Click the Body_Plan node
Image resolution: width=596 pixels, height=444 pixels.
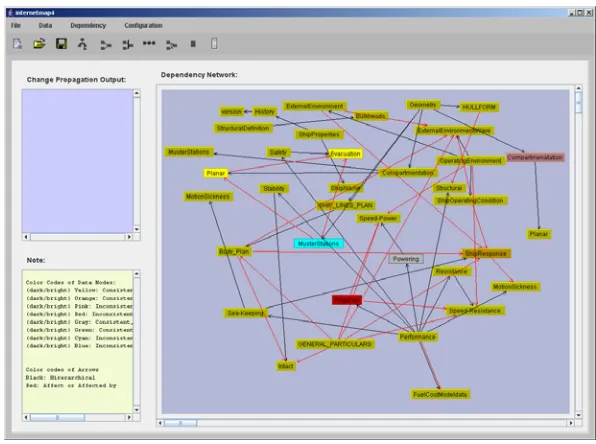pyautogui.click(x=234, y=252)
